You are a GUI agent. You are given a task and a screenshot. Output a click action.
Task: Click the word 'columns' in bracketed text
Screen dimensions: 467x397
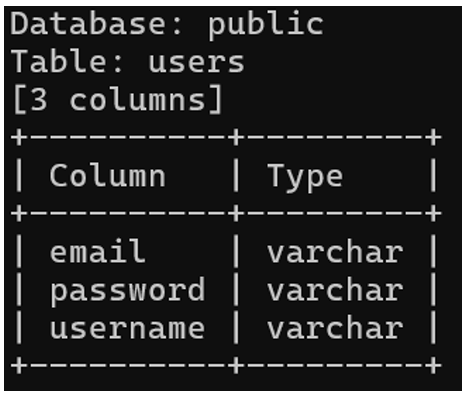[137, 100]
